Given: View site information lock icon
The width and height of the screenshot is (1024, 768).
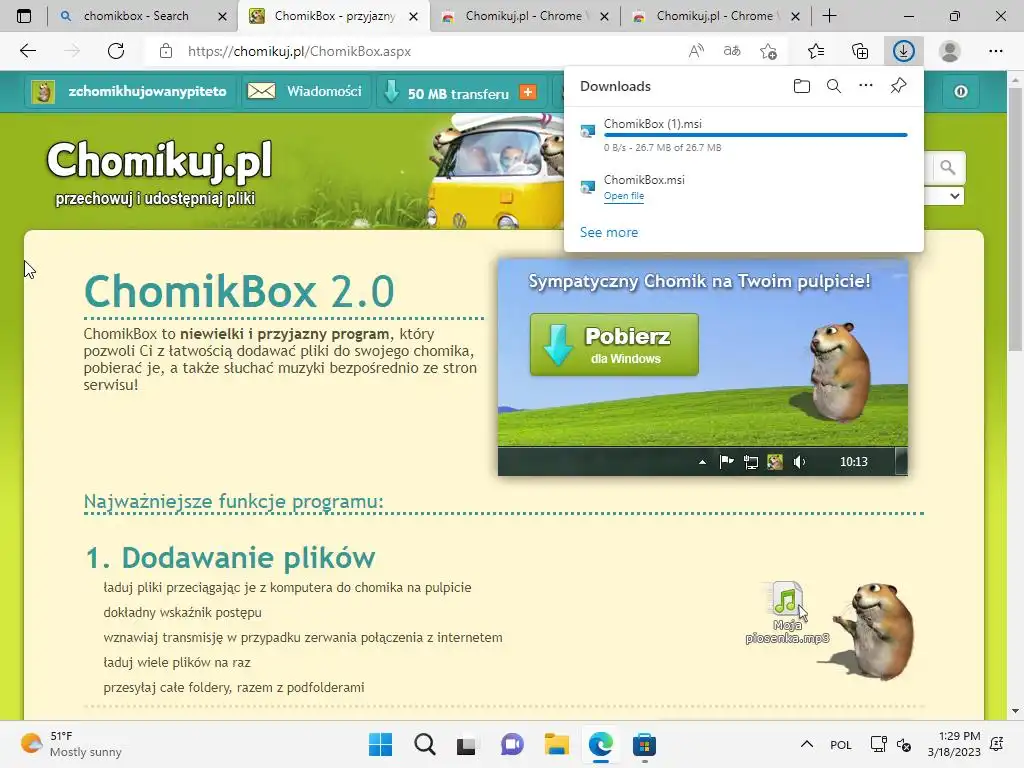Looking at the screenshot, I should pos(166,51).
